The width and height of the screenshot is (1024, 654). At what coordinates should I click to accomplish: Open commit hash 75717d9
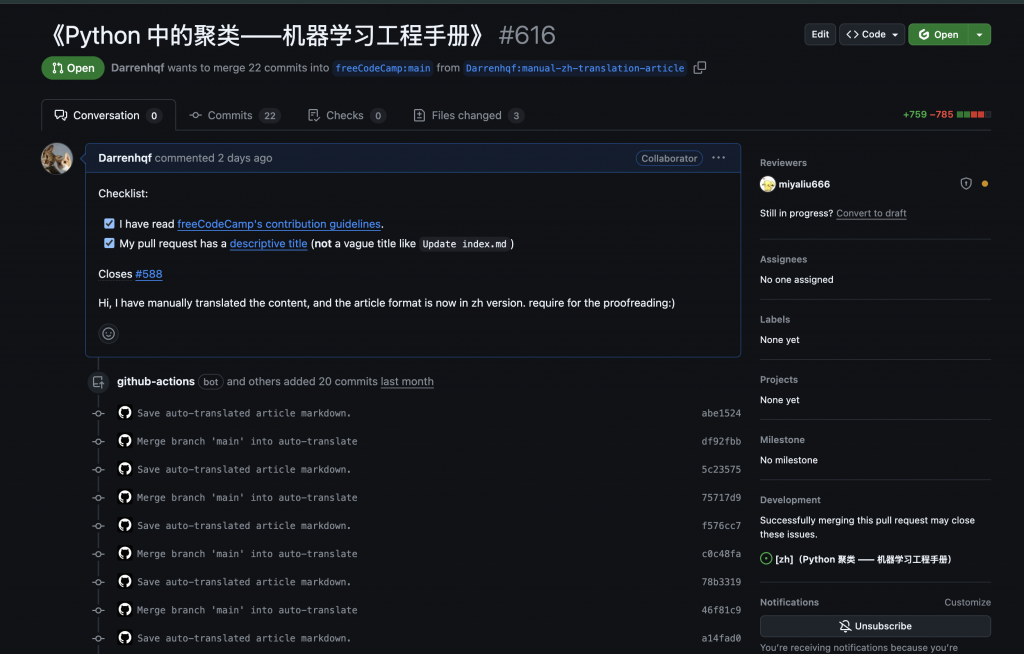[x=721, y=497]
